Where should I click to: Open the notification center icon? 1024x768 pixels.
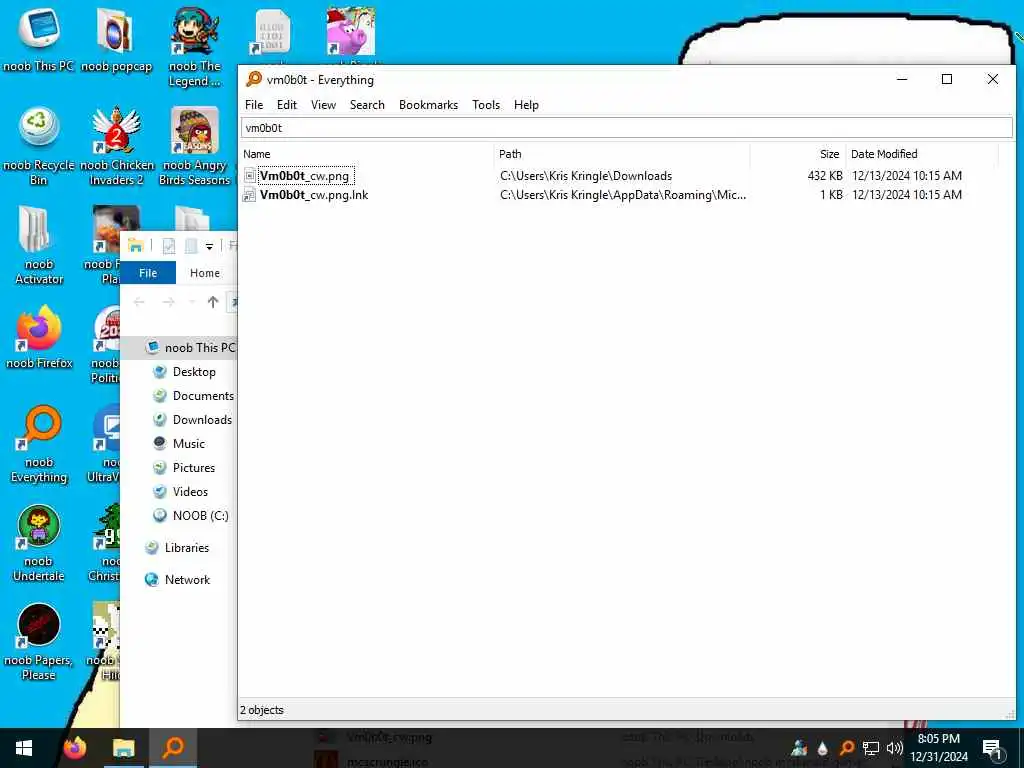(x=992, y=748)
